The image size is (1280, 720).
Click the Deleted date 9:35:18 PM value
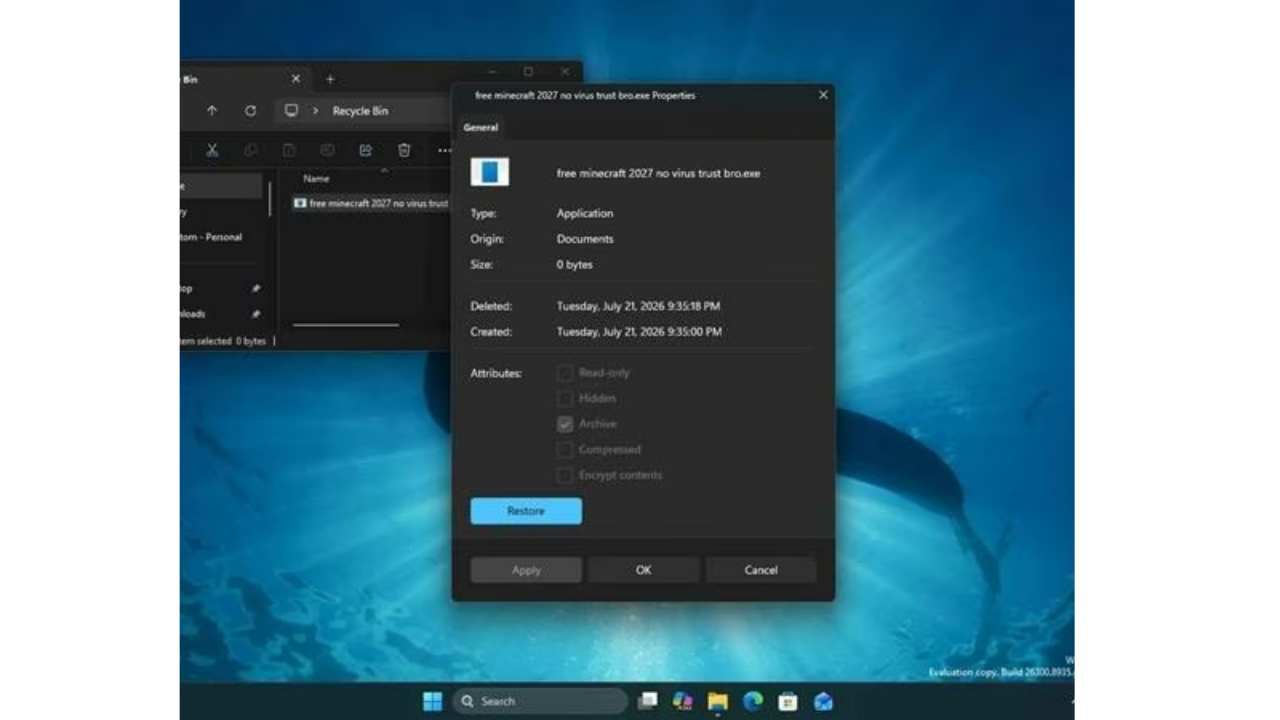click(638, 306)
